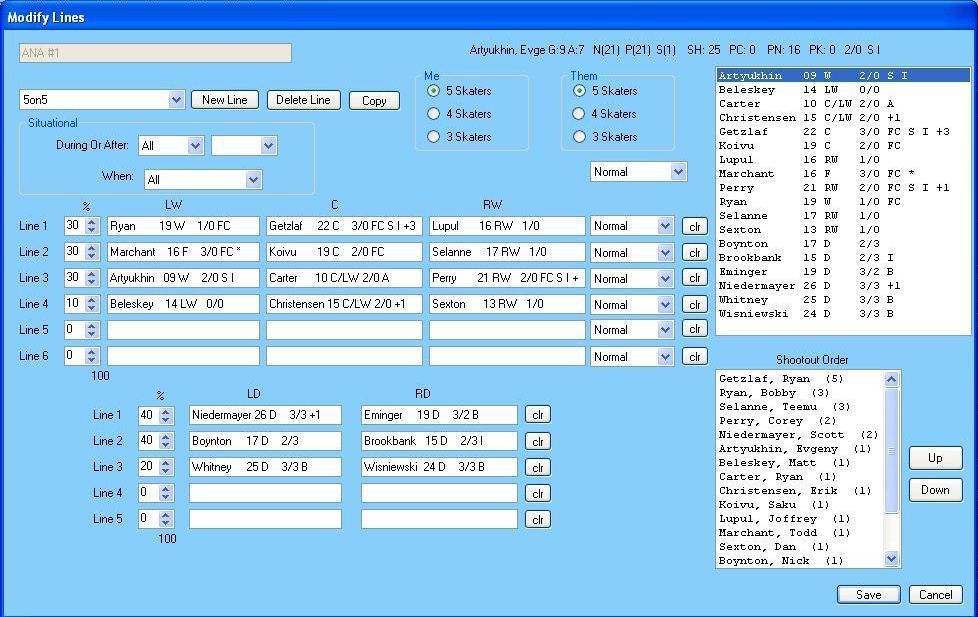Choose 3 Skaters in Me group
978x617 pixels.
434,137
